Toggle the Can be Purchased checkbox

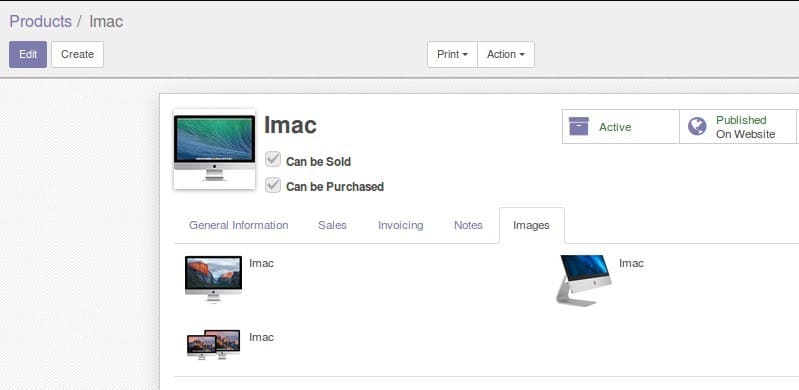coord(273,185)
